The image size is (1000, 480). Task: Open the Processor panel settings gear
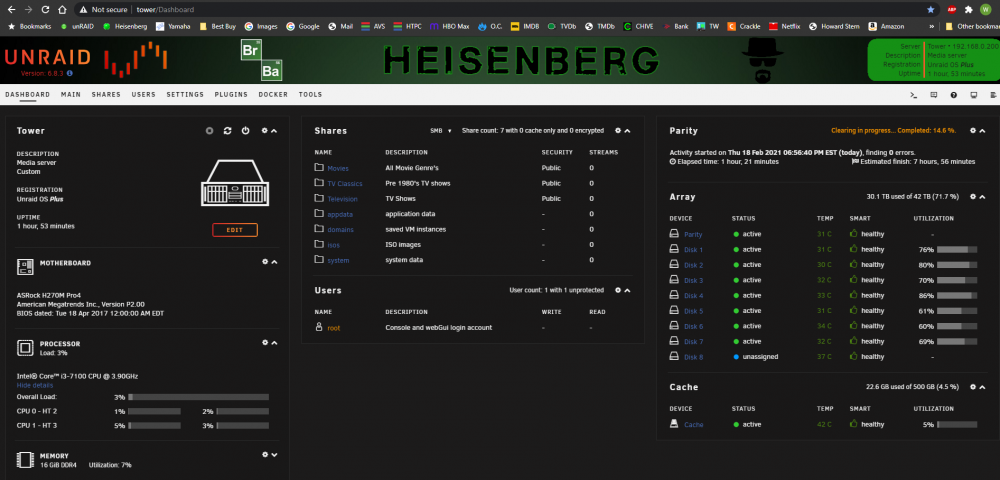[265, 342]
